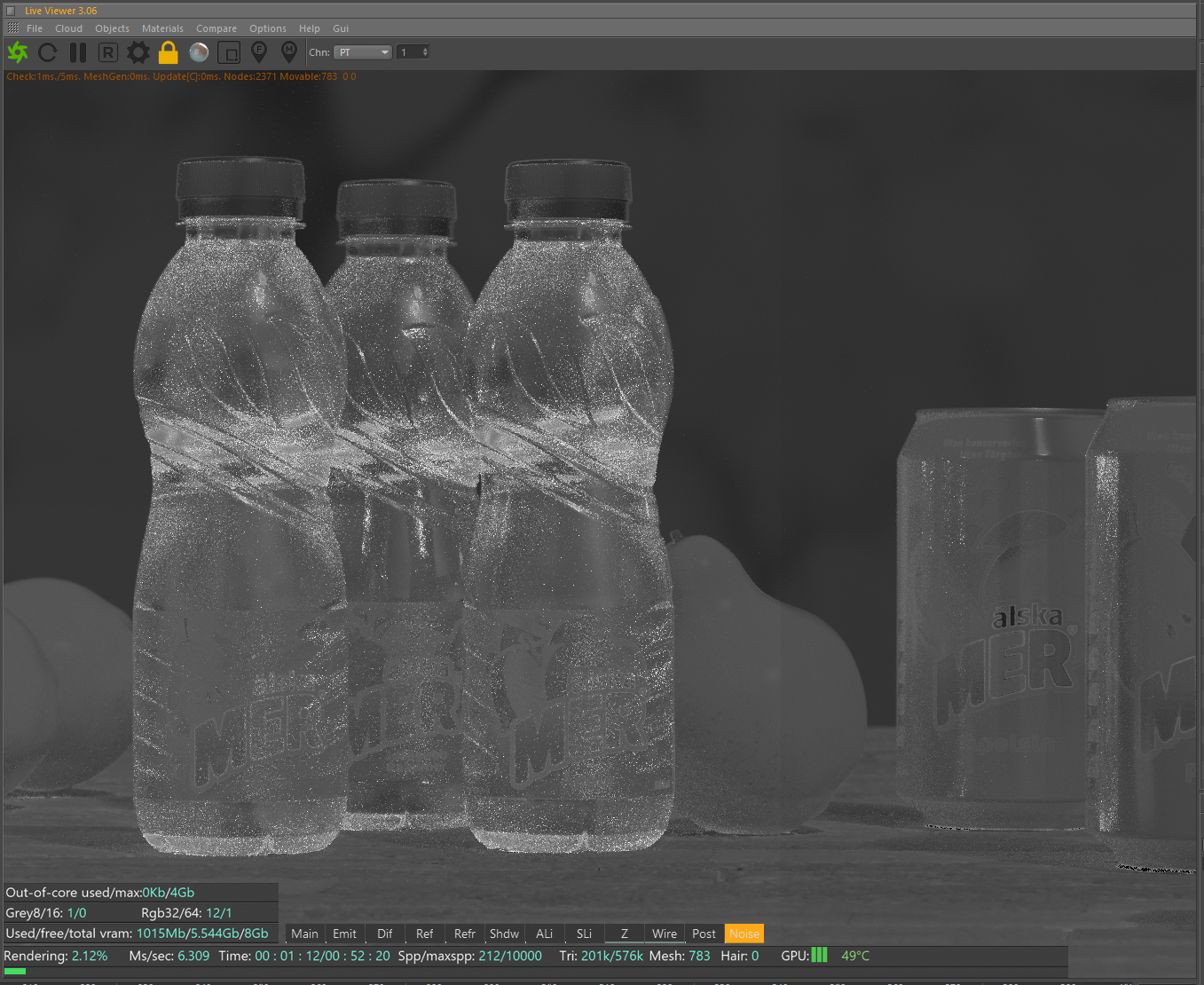Click the Tri 201k/576k count
The height and width of the screenshot is (985, 1204).
pos(601,956)
